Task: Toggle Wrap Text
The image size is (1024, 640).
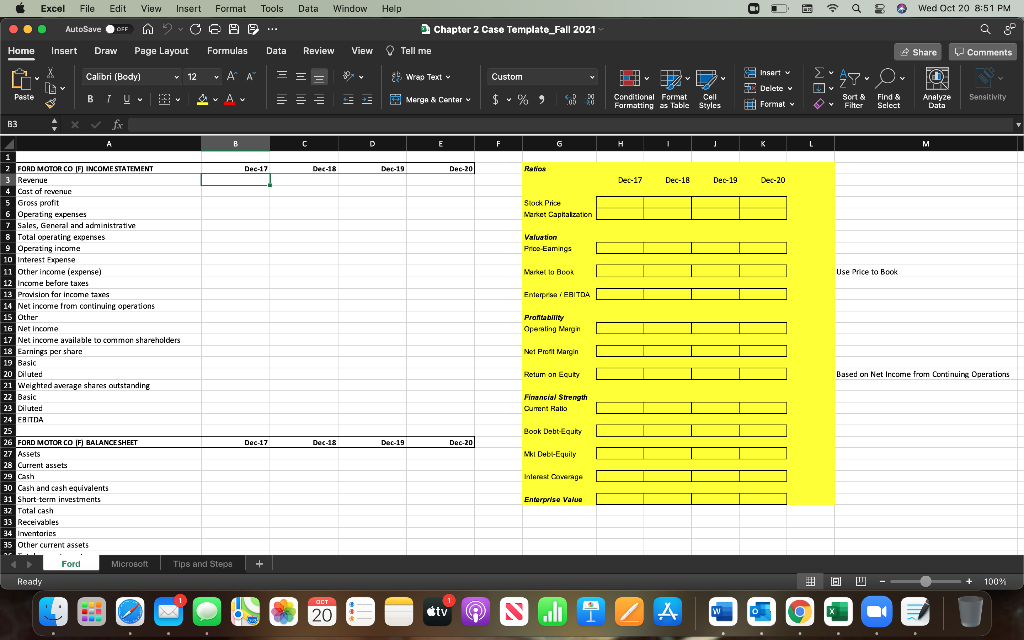Action: [421, 77]
